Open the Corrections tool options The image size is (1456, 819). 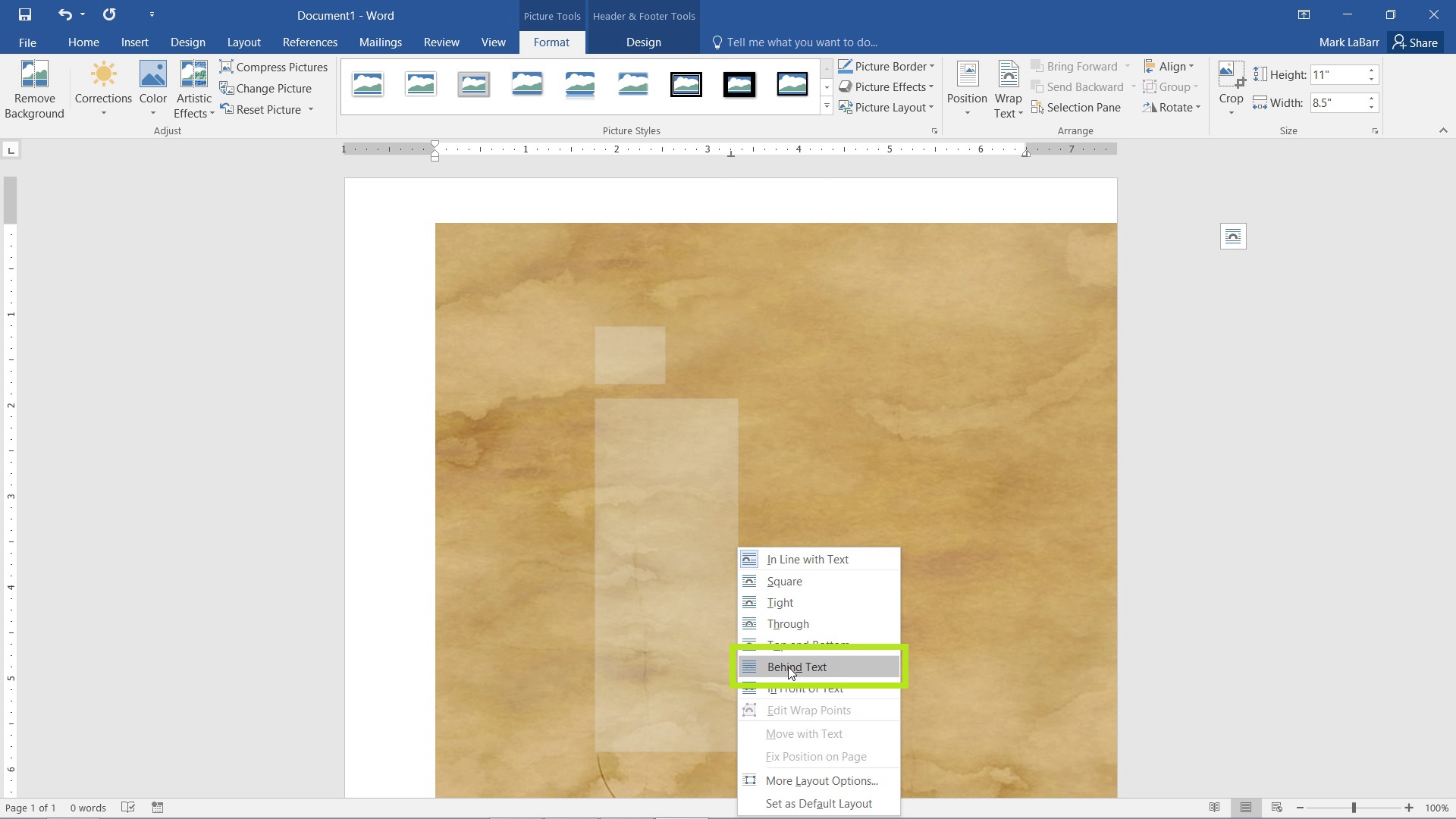click(x=102, y=89)
